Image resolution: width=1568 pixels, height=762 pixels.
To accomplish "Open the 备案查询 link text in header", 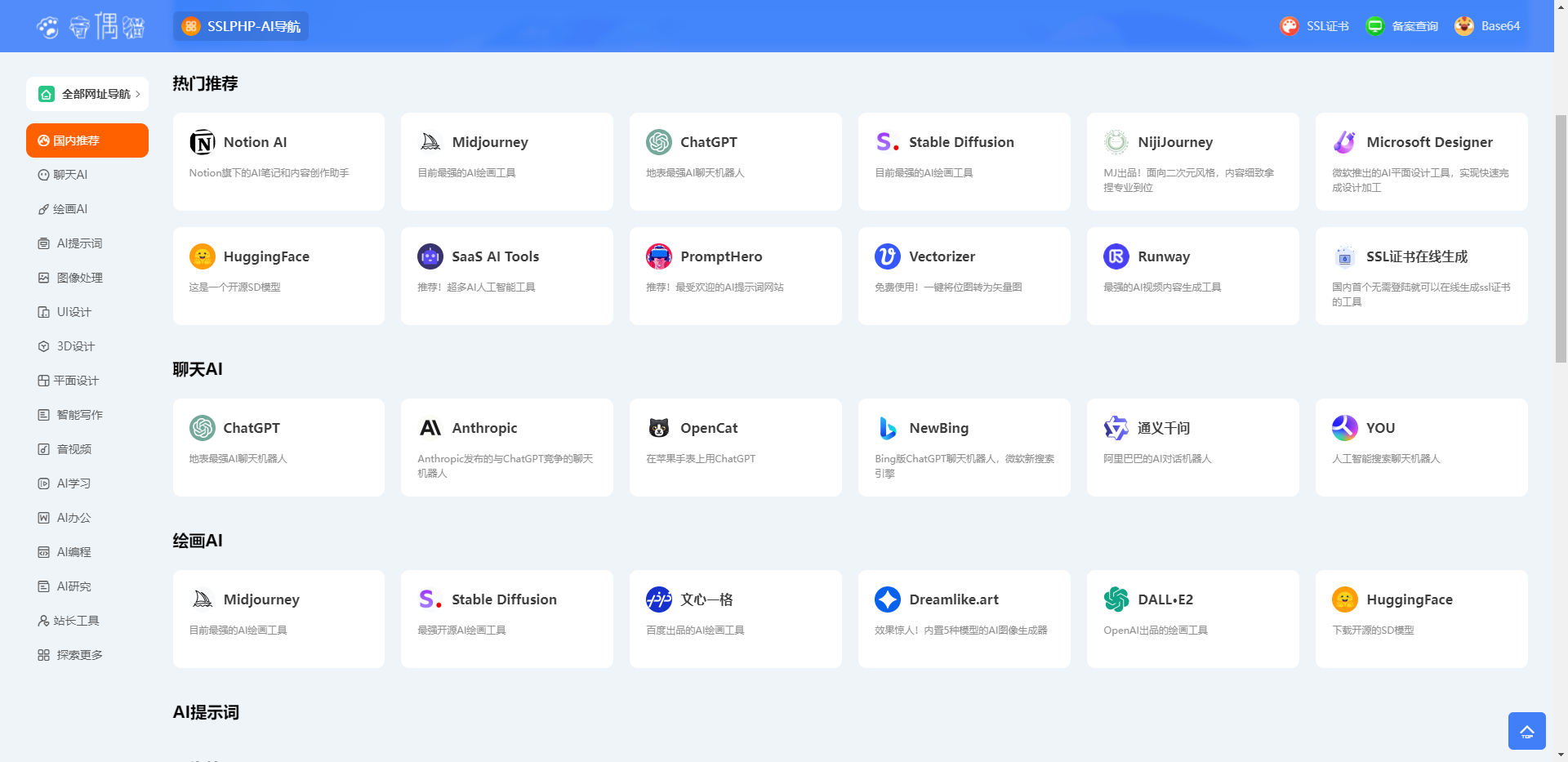I will point(1415,26).
